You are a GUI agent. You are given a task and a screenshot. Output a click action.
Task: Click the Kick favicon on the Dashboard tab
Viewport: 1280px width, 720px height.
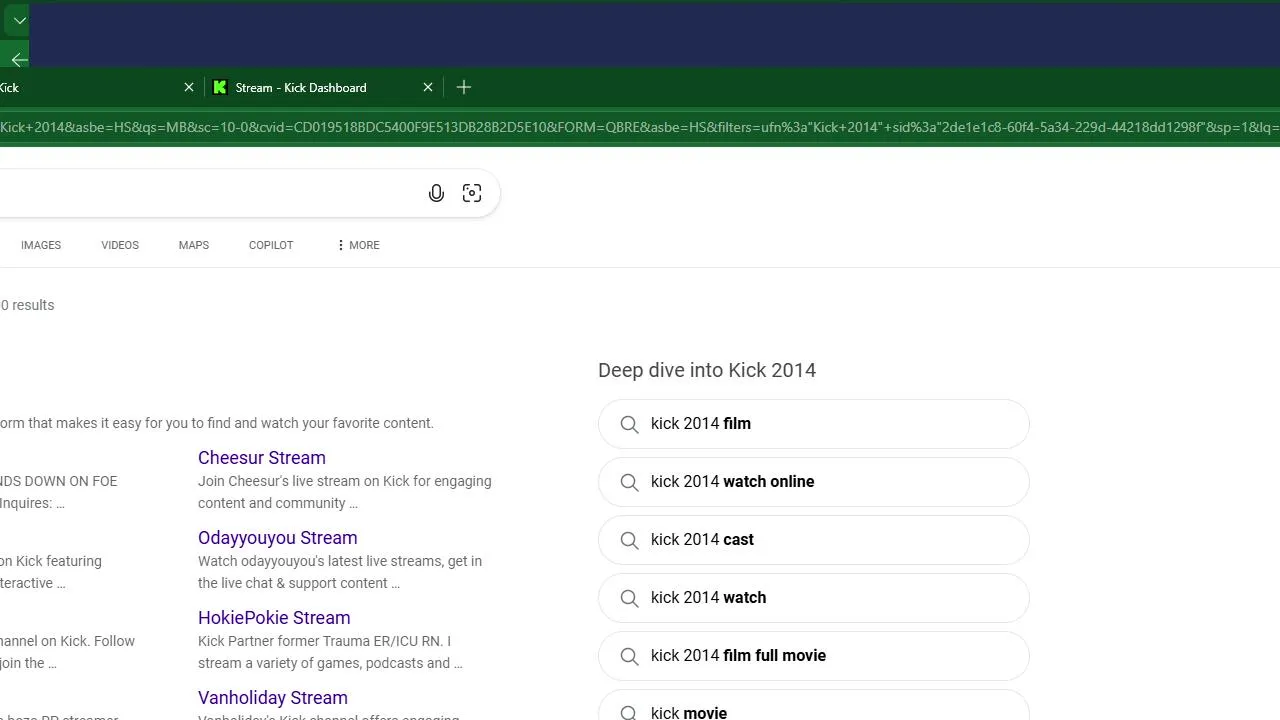tap(220, 88)
